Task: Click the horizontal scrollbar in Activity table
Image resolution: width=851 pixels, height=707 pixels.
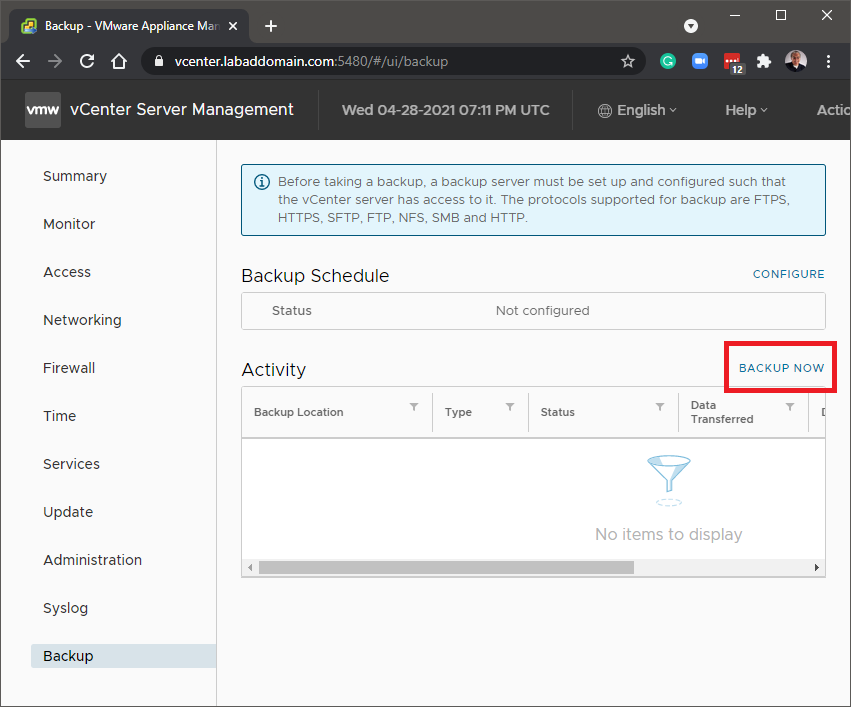Action: (445, 567)
